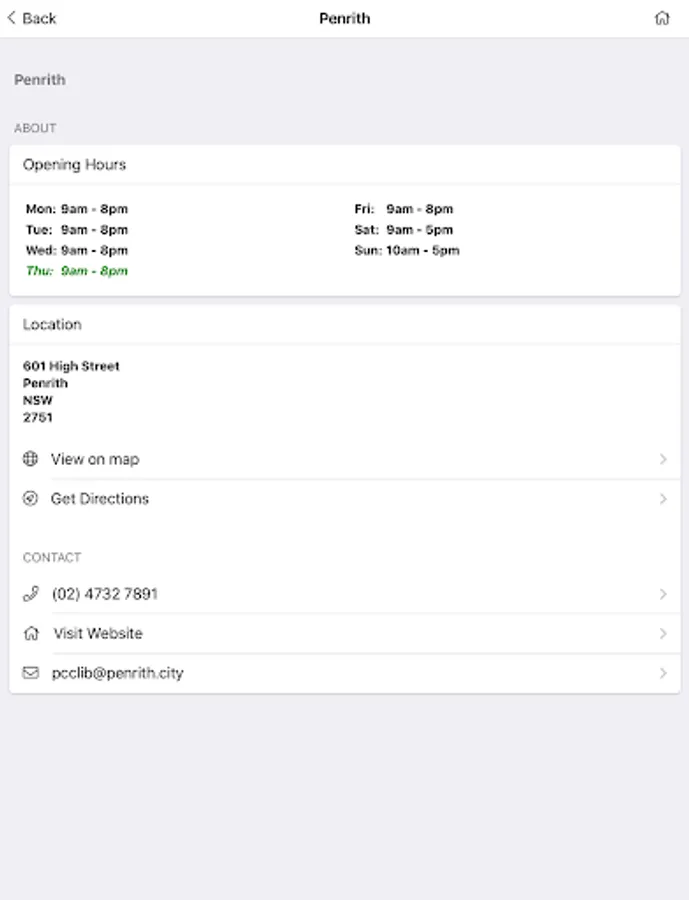The height and width of the screenshot is (900, 689).
Task: Open the home icon in header
Action: [x=662, y=18]
